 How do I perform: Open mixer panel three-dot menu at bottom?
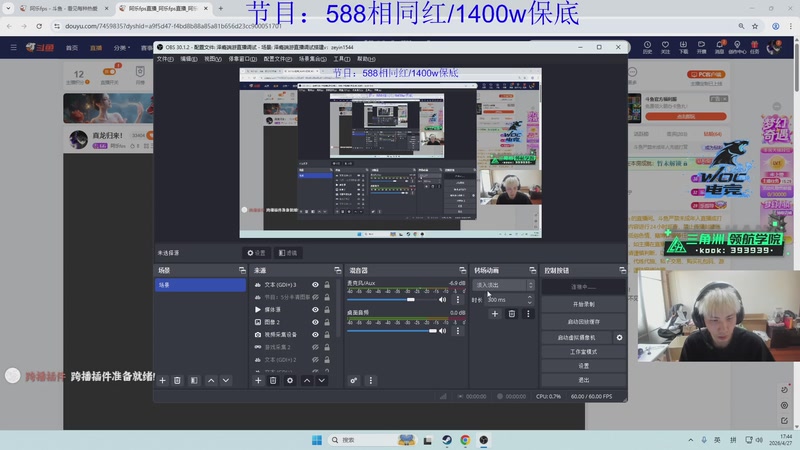coord(370,381)
